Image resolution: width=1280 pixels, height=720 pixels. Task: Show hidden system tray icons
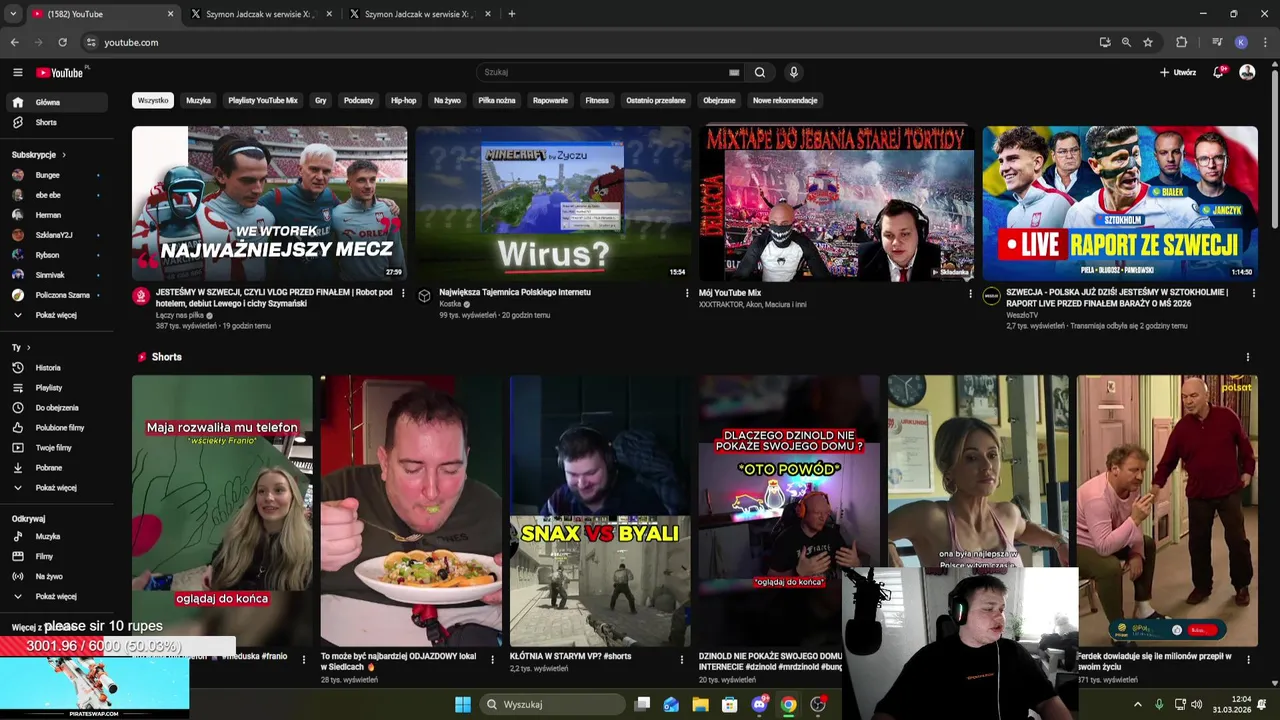tap(1137, 704)
